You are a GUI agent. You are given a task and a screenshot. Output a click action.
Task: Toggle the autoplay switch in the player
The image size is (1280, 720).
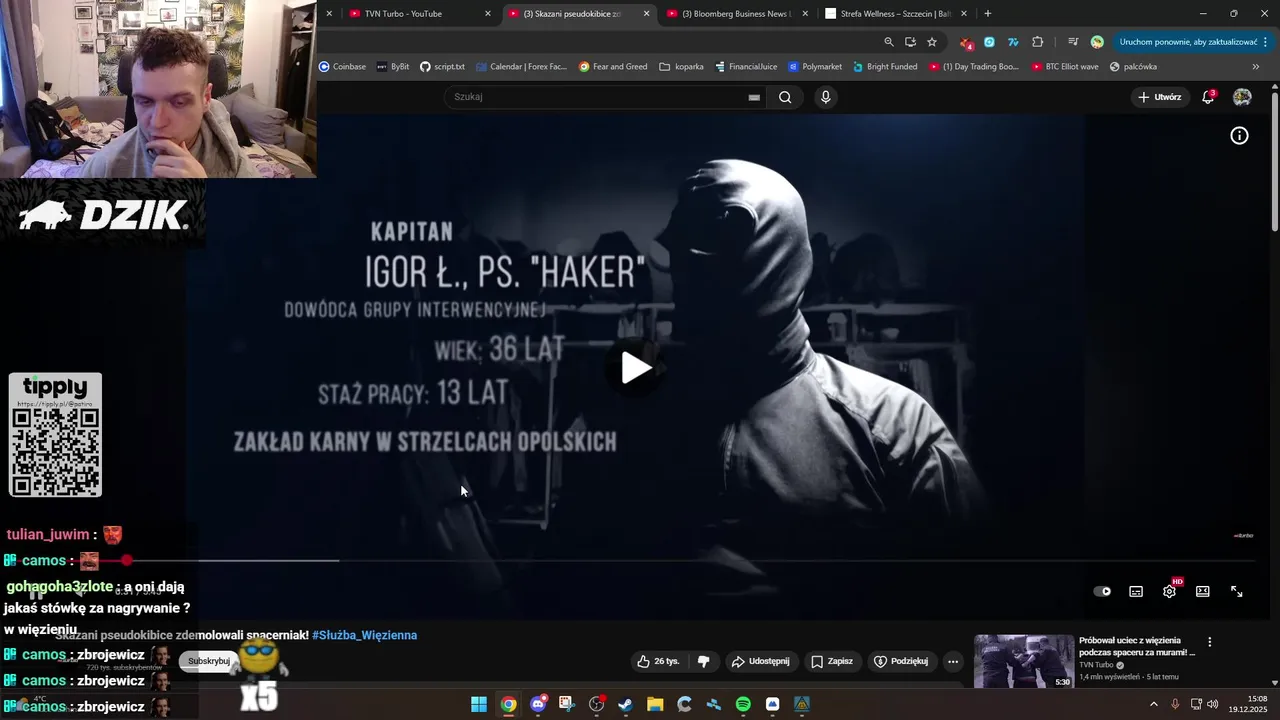(x=1102, y=591)
